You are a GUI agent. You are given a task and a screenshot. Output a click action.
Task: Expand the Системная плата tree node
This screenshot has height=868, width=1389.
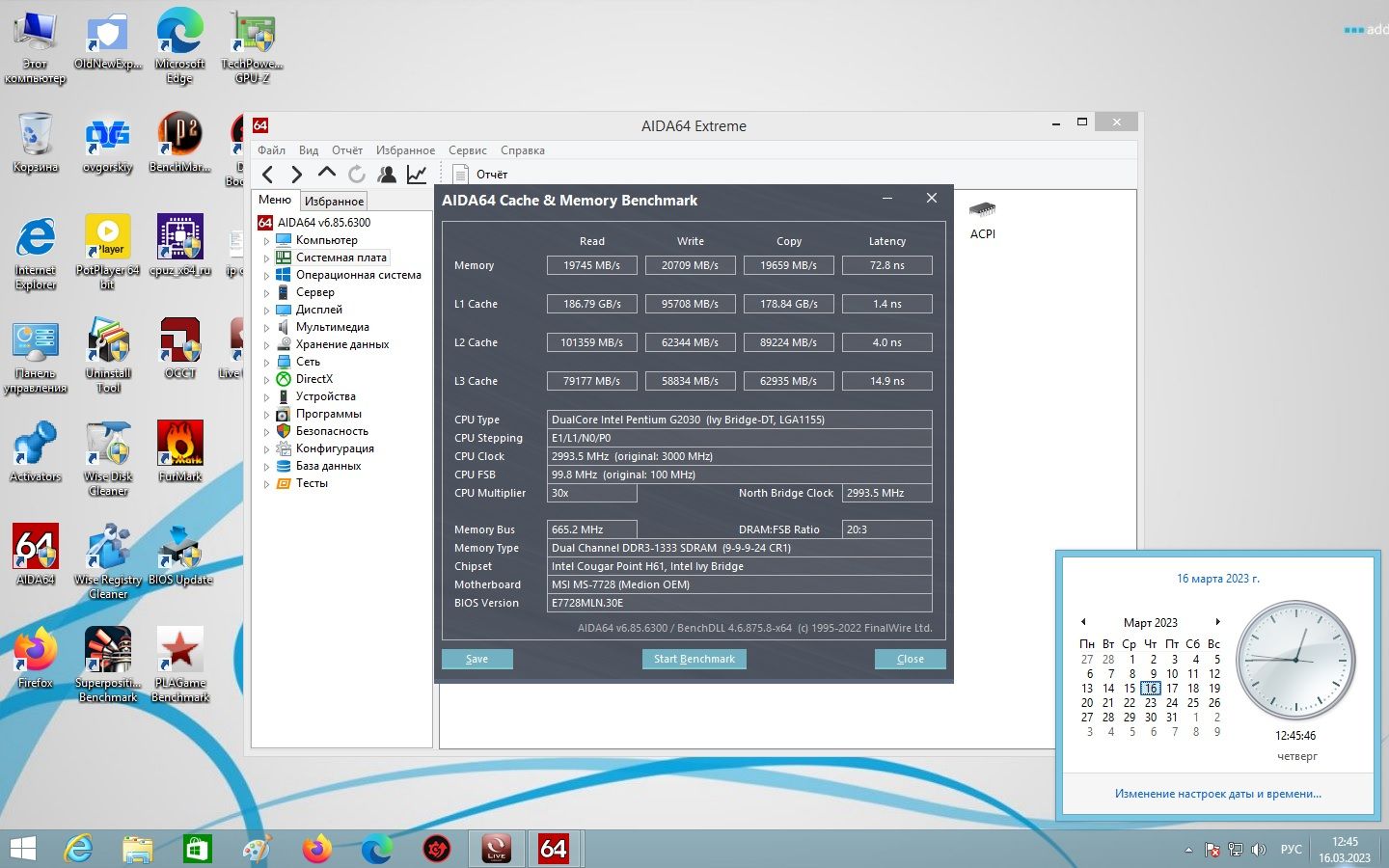(x=266, y=258)
